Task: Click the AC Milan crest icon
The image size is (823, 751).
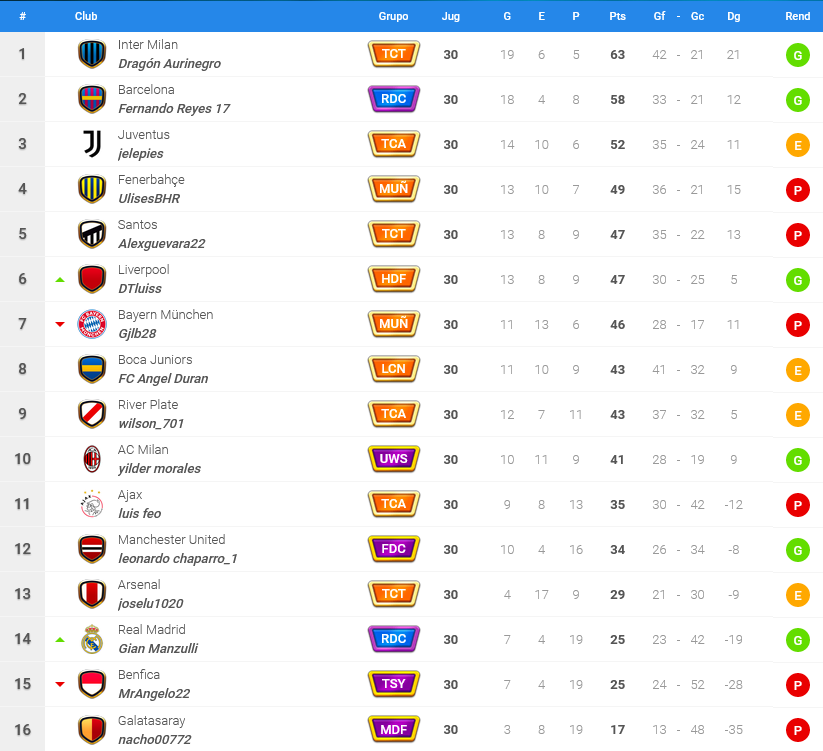Action: click(x=92, y=459)
